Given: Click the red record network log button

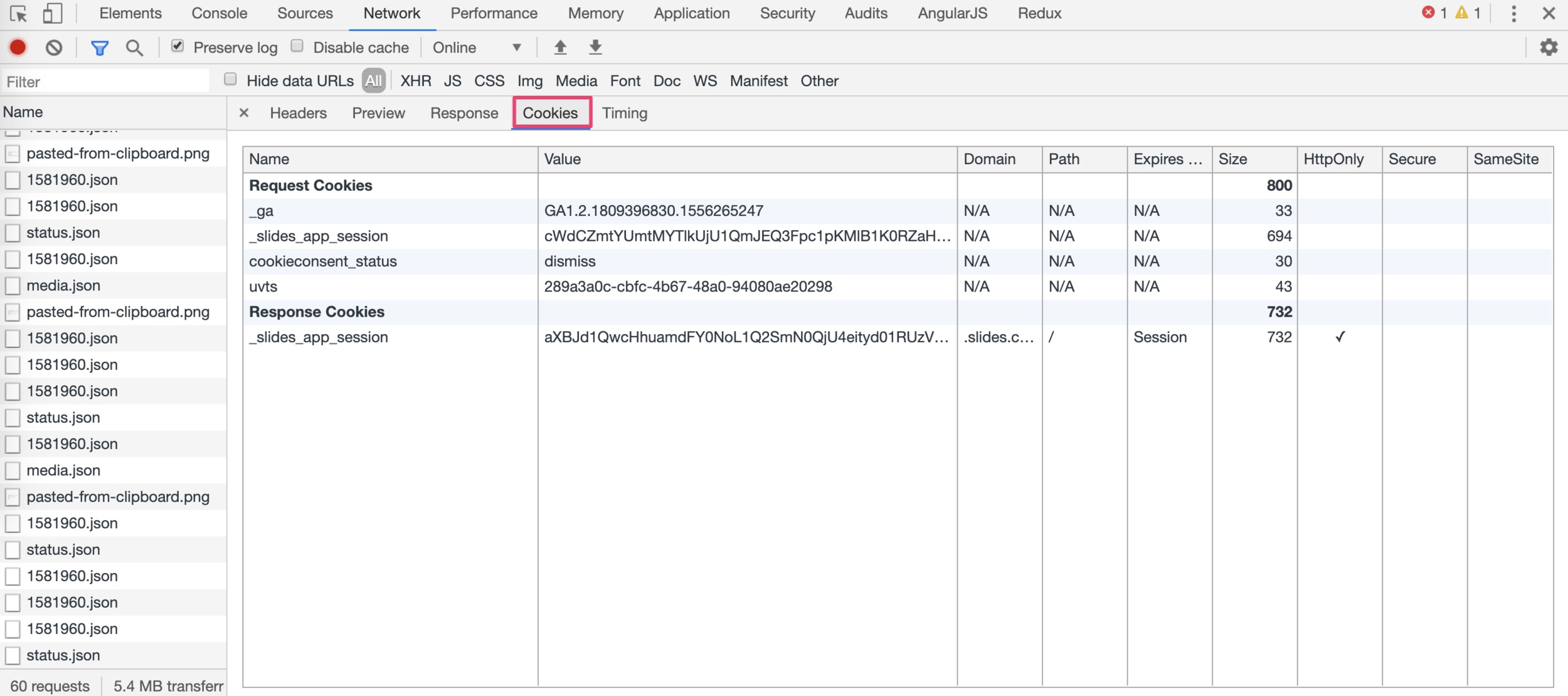Looking at the screenshot, I should coord(18,47).
